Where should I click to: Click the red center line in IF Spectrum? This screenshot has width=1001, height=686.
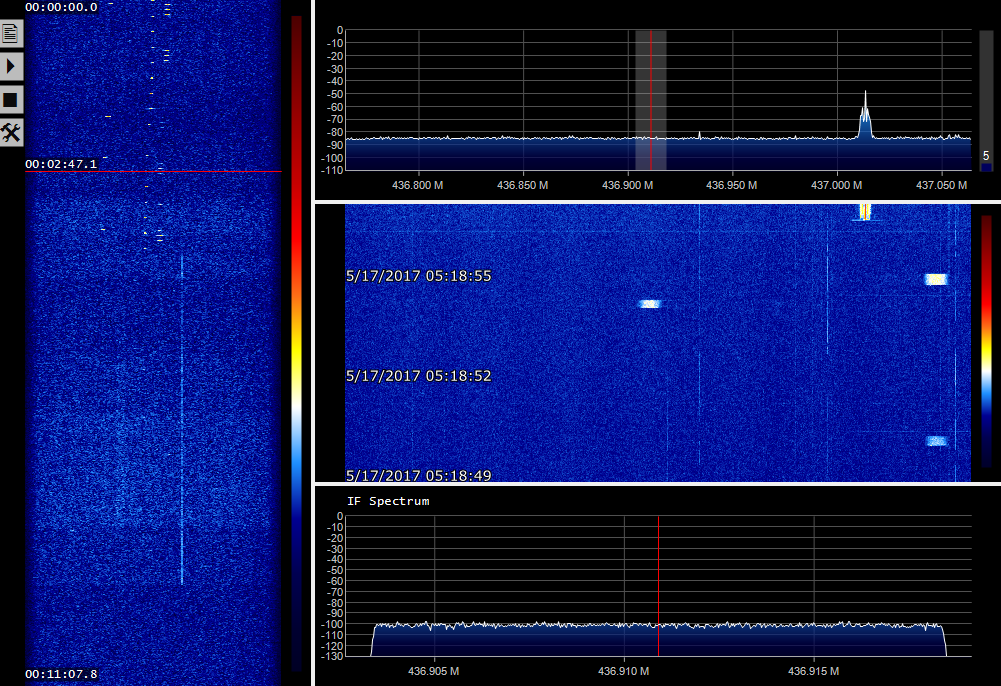[658, 586]
